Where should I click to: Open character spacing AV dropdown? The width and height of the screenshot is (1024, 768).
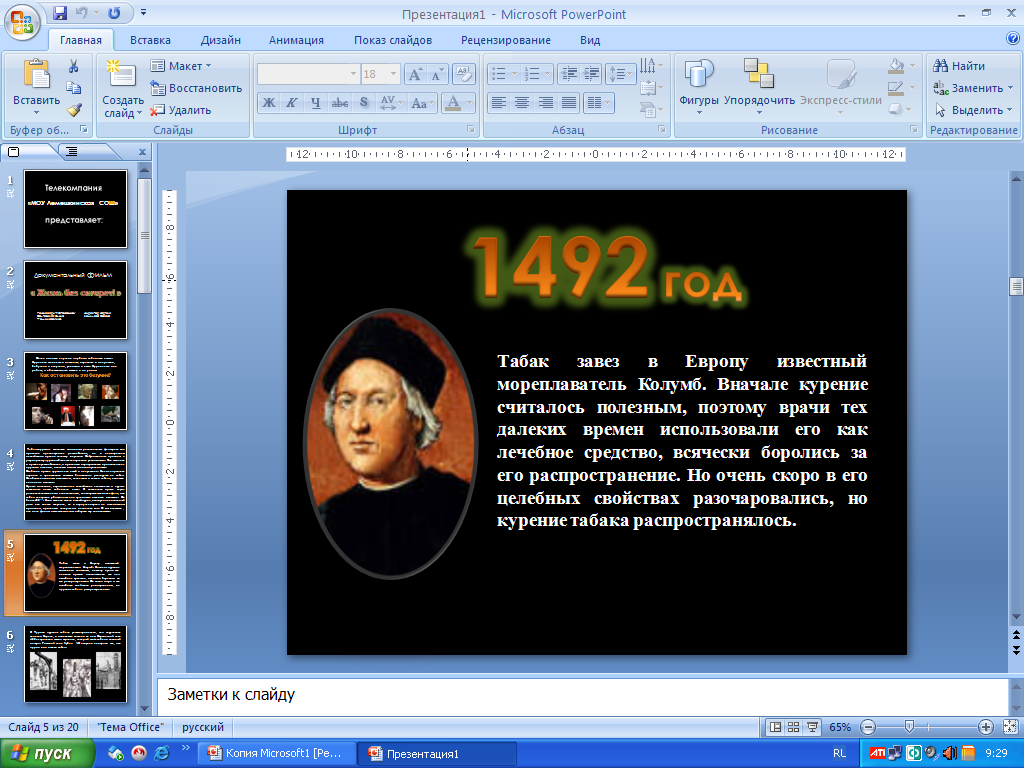pos(391,103)
